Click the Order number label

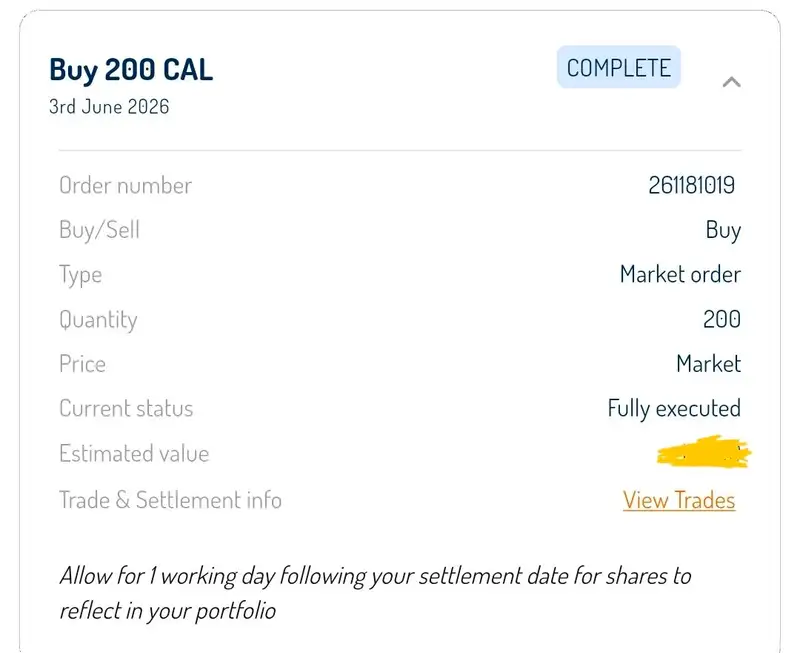click(x=126, y=185)
